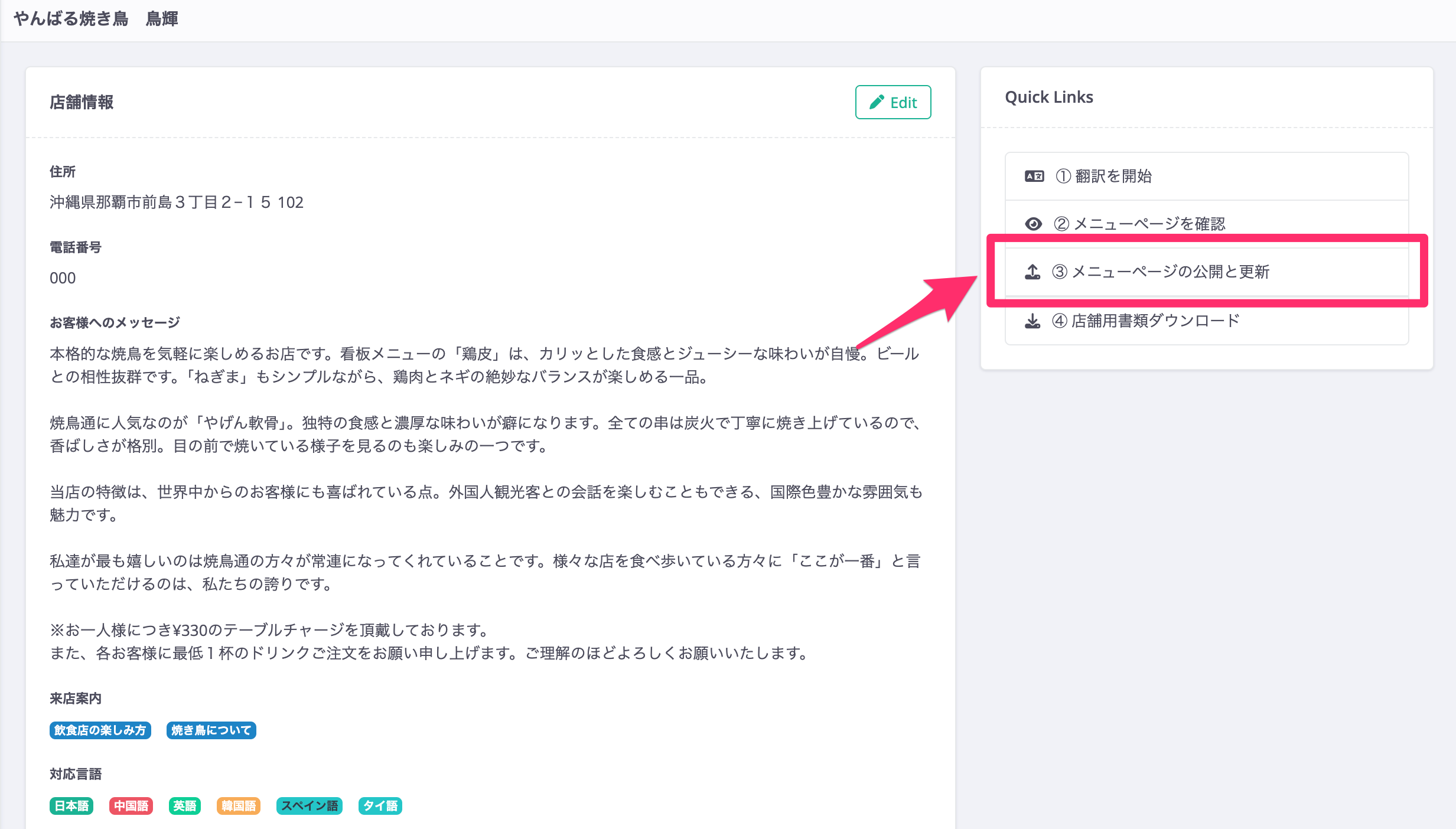Image resolution: width=1456 pixels, height=829 pixels.
Task: Click the お客様へのメッセージ label
Action: coord(115,323)
